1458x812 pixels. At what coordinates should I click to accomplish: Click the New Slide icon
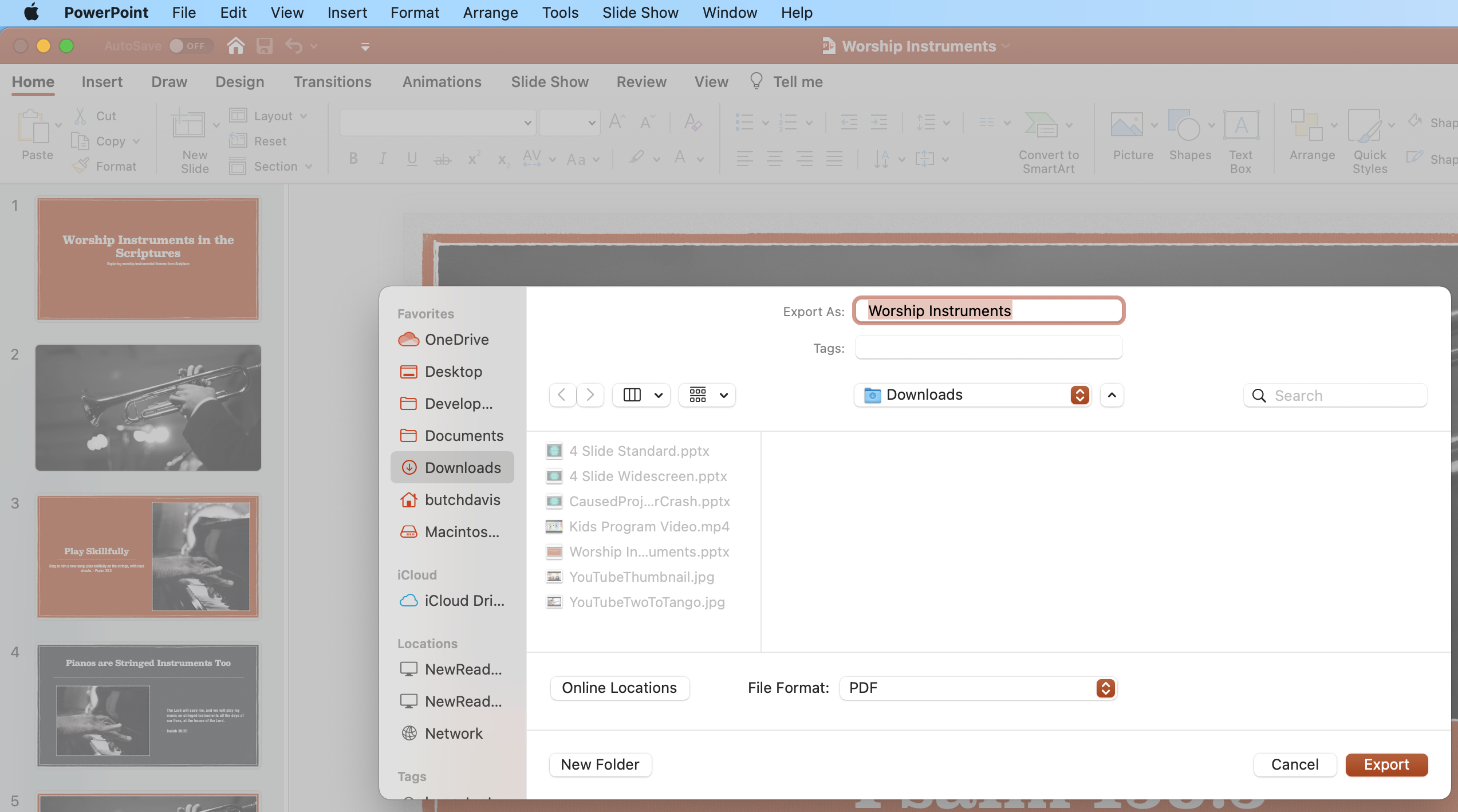188,124
